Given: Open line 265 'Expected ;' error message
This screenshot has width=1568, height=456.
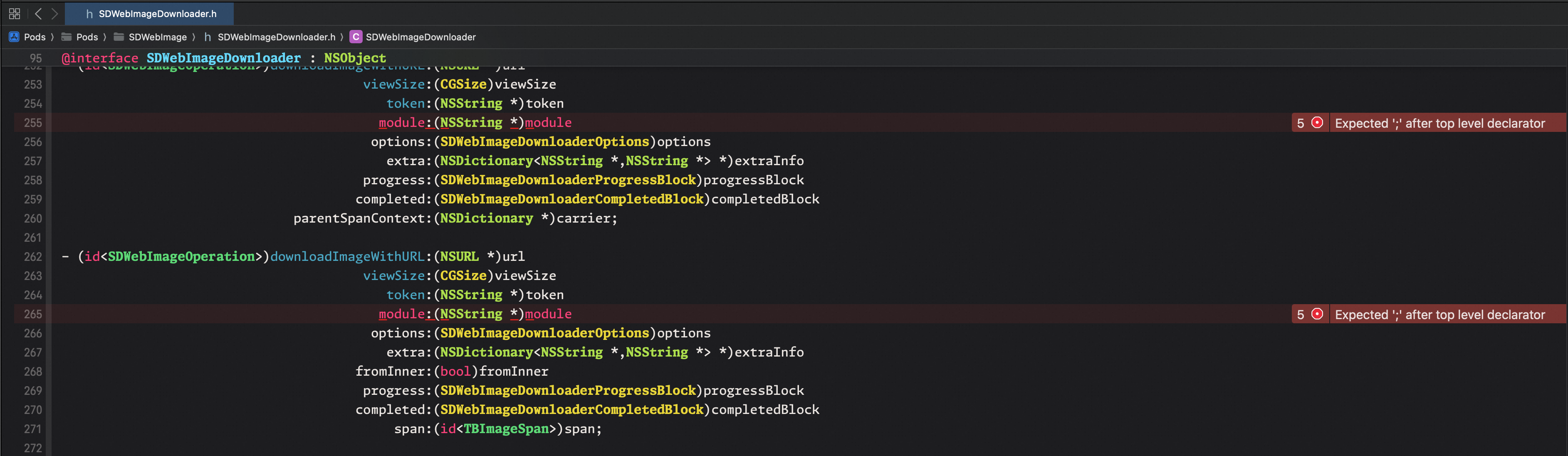Looking at the screenshot, I should [x=1439, y=314].
